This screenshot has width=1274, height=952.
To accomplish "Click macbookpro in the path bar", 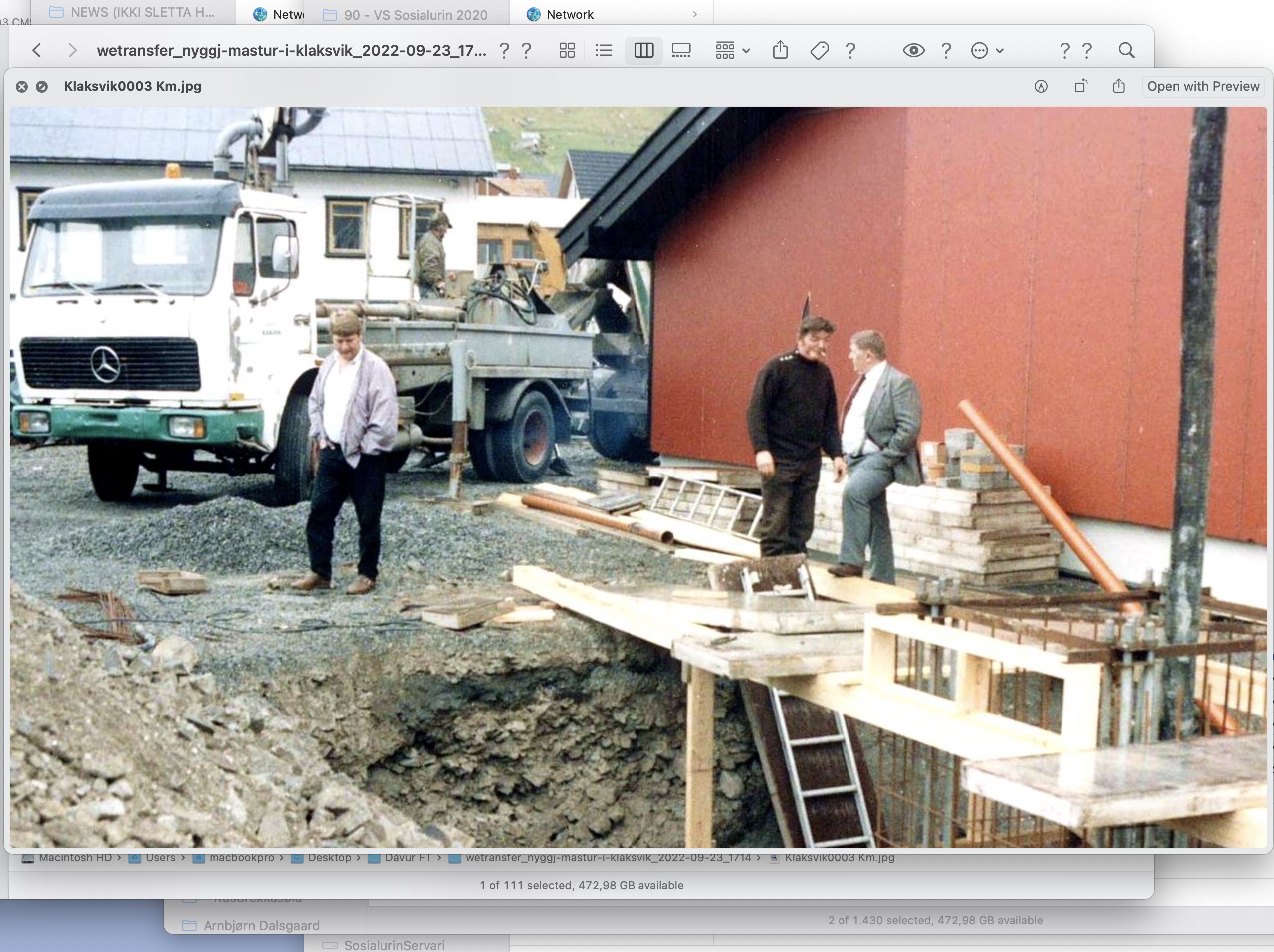I will pyautogui.click(x=233, y=857).
